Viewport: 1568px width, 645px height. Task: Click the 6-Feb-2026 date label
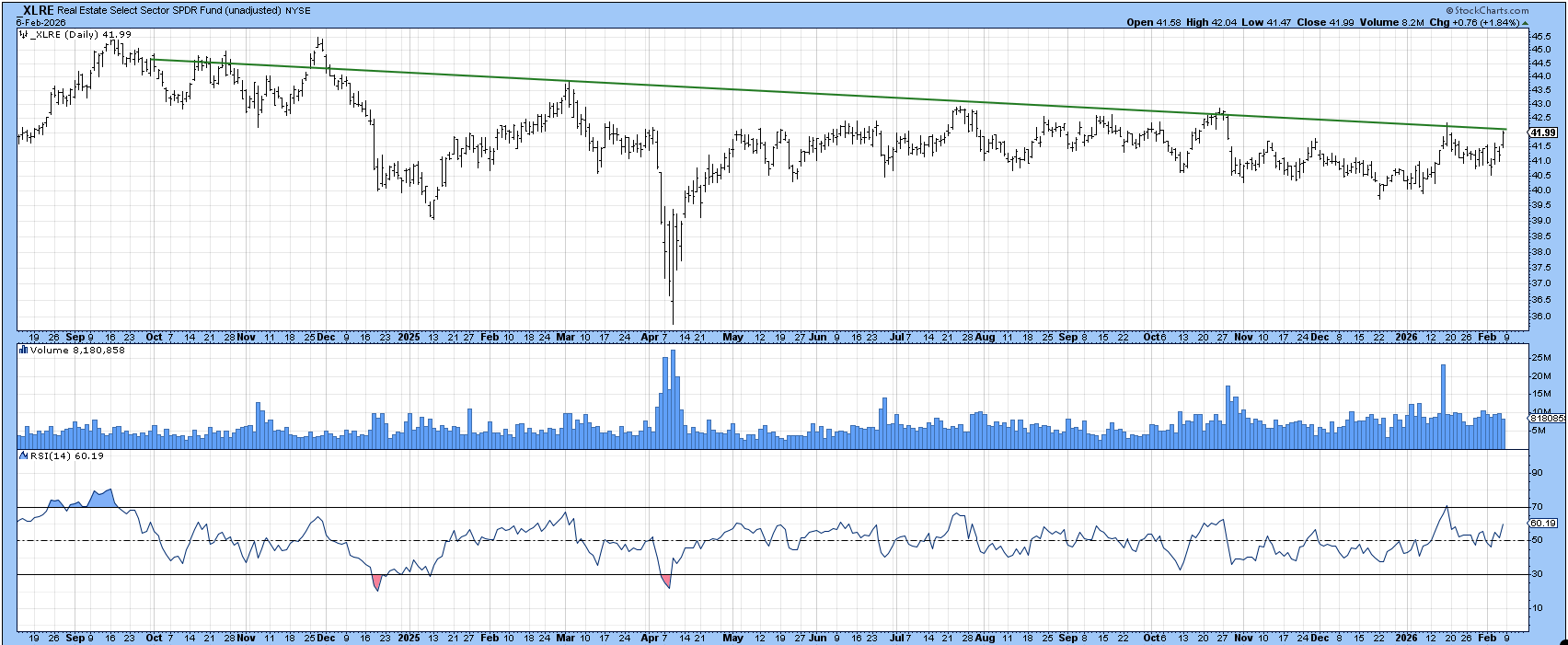coord(40,22)
